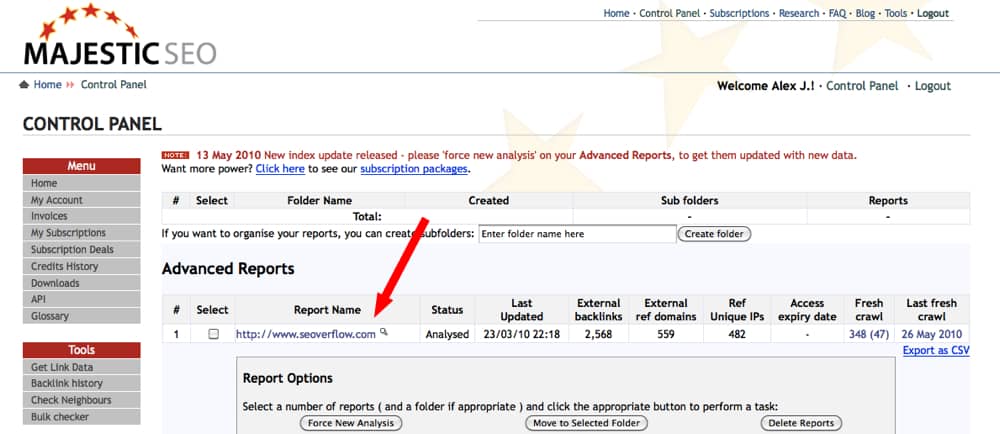
Task: Click the Move to Selected Folder button
Action: [x=586, y=423]
